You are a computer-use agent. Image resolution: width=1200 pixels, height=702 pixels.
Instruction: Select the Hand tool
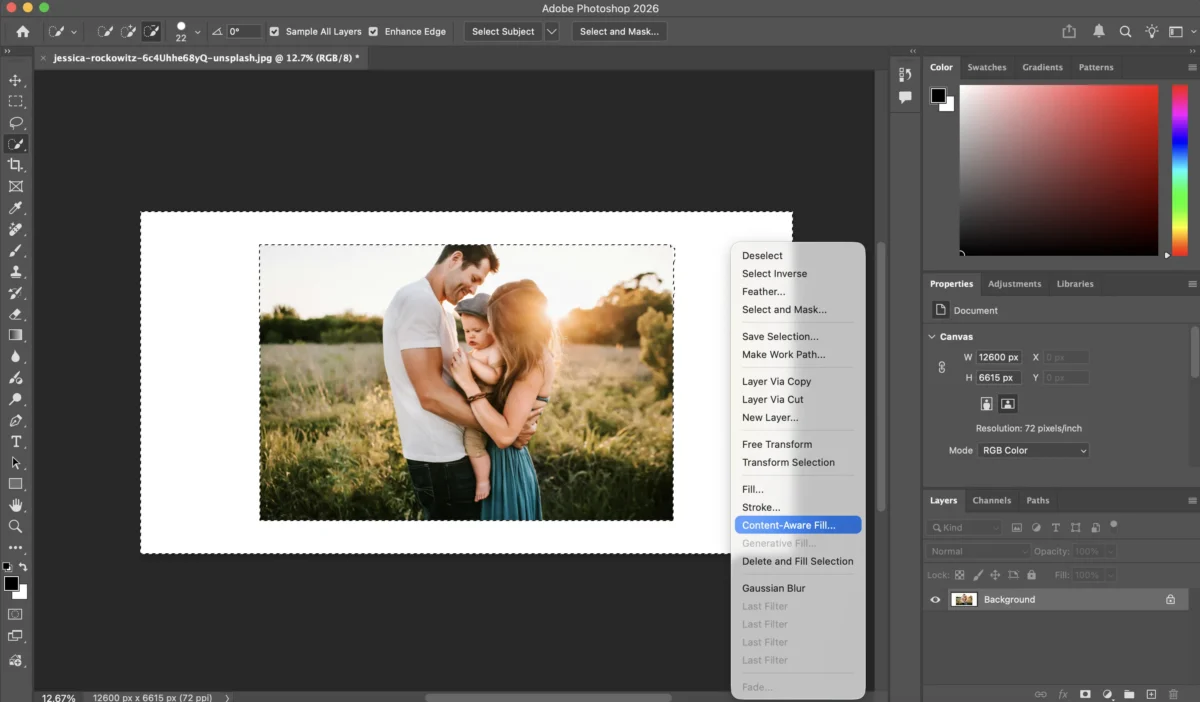click(x=15, y=505)
